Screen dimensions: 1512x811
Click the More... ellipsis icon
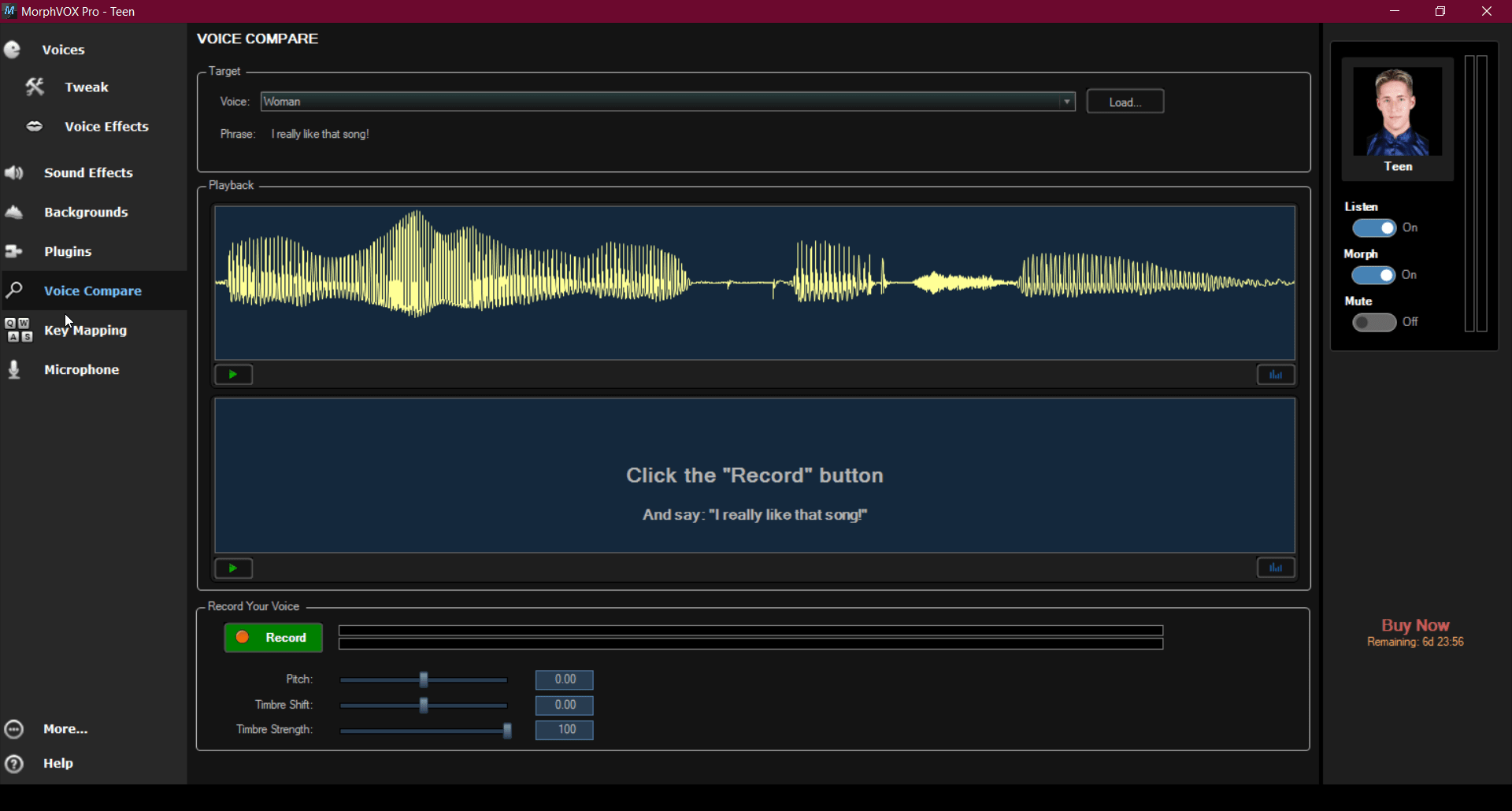coord(13,729)
